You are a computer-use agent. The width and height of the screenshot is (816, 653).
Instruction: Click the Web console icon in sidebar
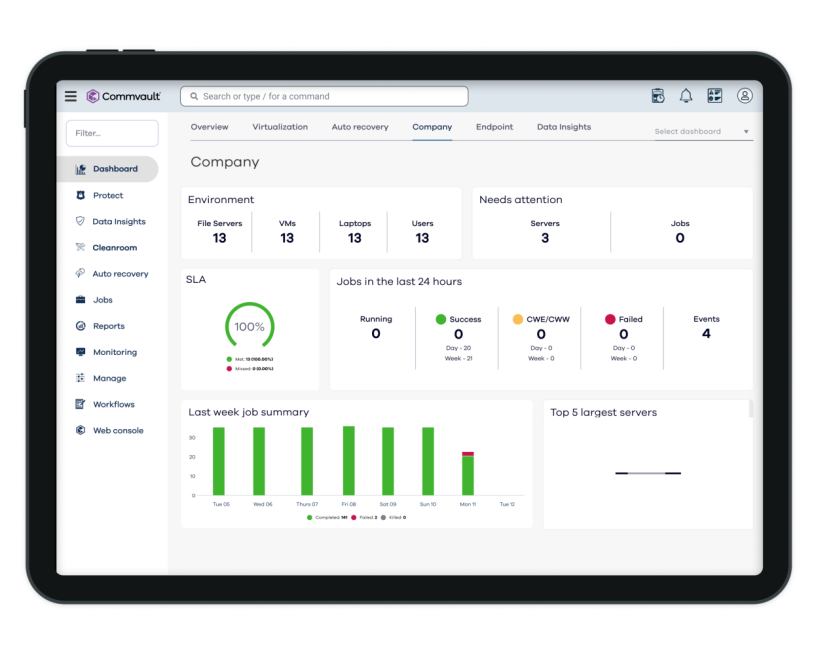[81, 431]
